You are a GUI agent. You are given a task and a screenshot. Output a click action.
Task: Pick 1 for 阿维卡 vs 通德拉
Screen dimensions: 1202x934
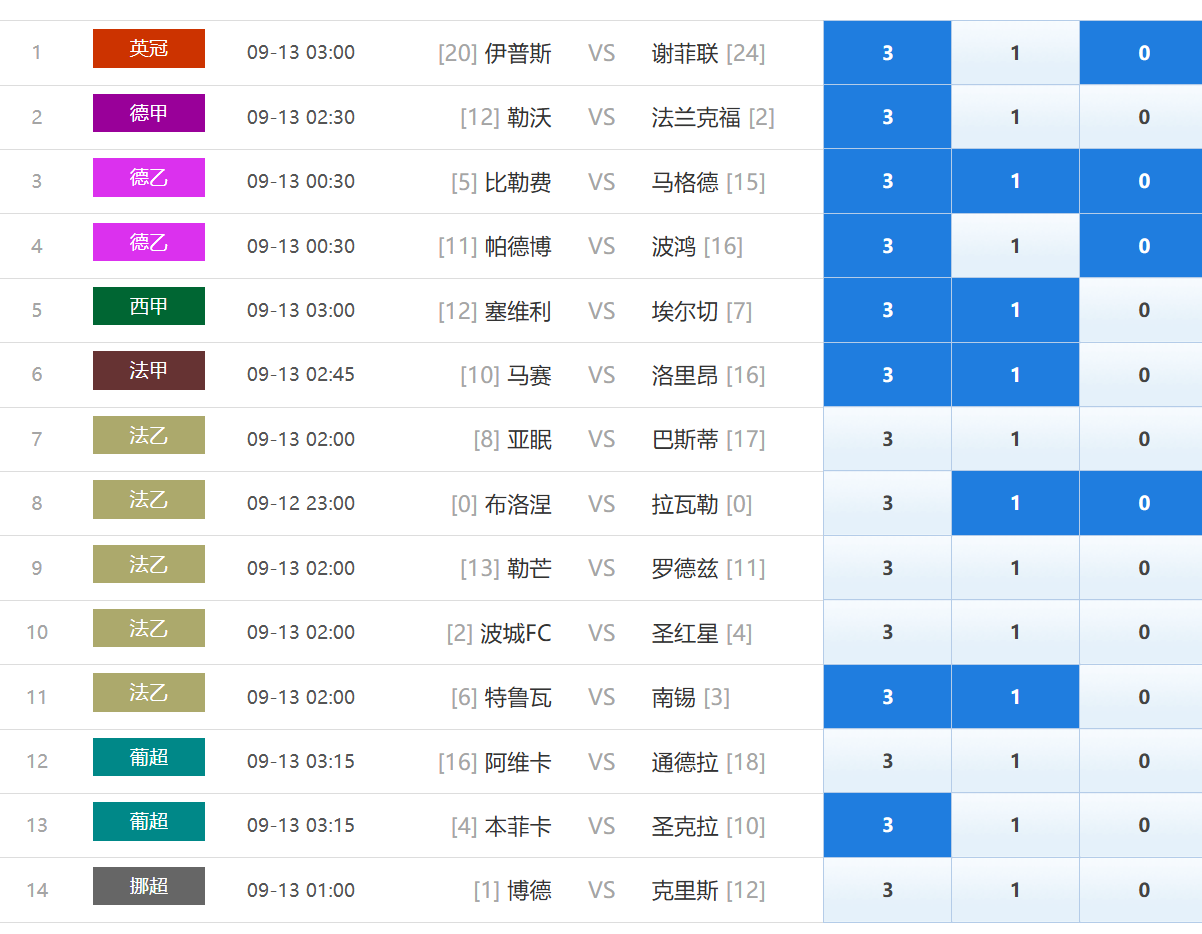[x=1015, y=761]
